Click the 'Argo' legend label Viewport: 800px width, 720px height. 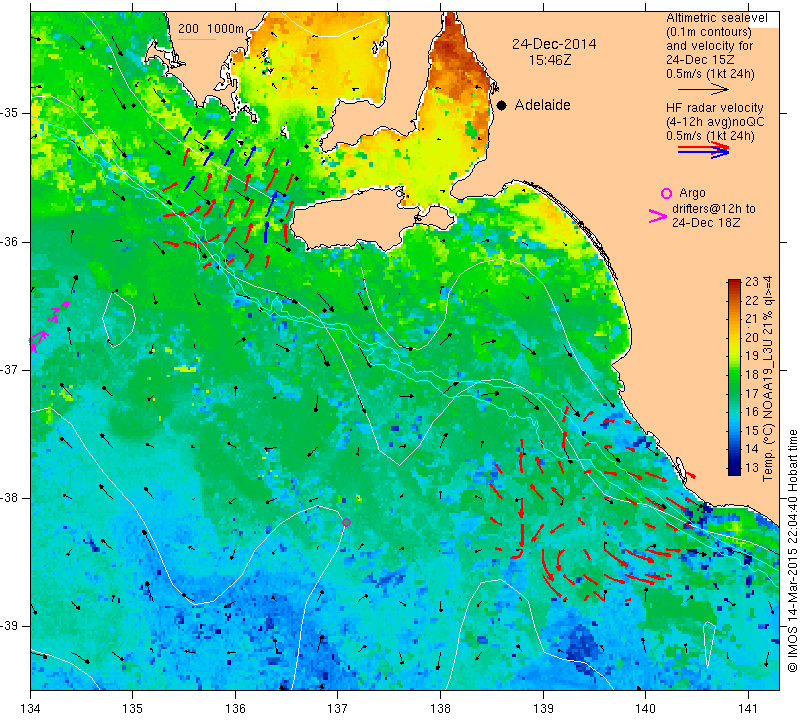coord(692,193)
